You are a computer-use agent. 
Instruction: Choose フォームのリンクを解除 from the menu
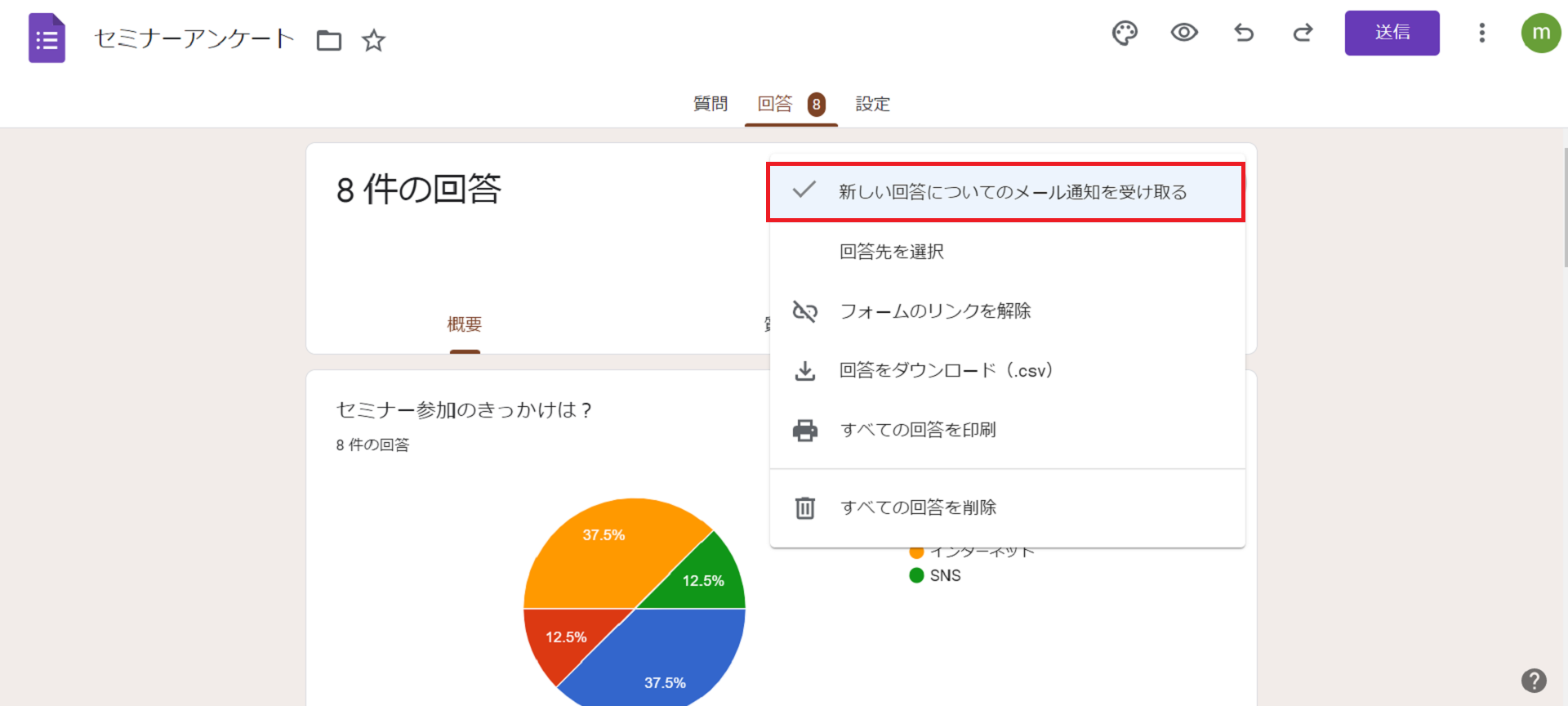pos(935,311)
